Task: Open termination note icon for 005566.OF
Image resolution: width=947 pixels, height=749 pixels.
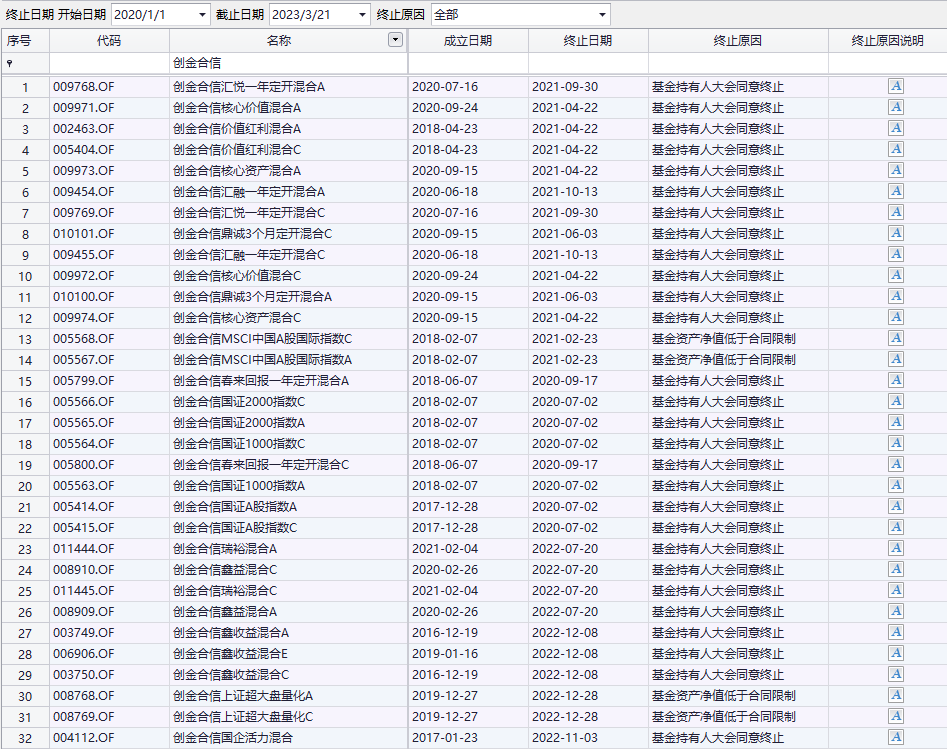Action: click(x=896, y=401)
